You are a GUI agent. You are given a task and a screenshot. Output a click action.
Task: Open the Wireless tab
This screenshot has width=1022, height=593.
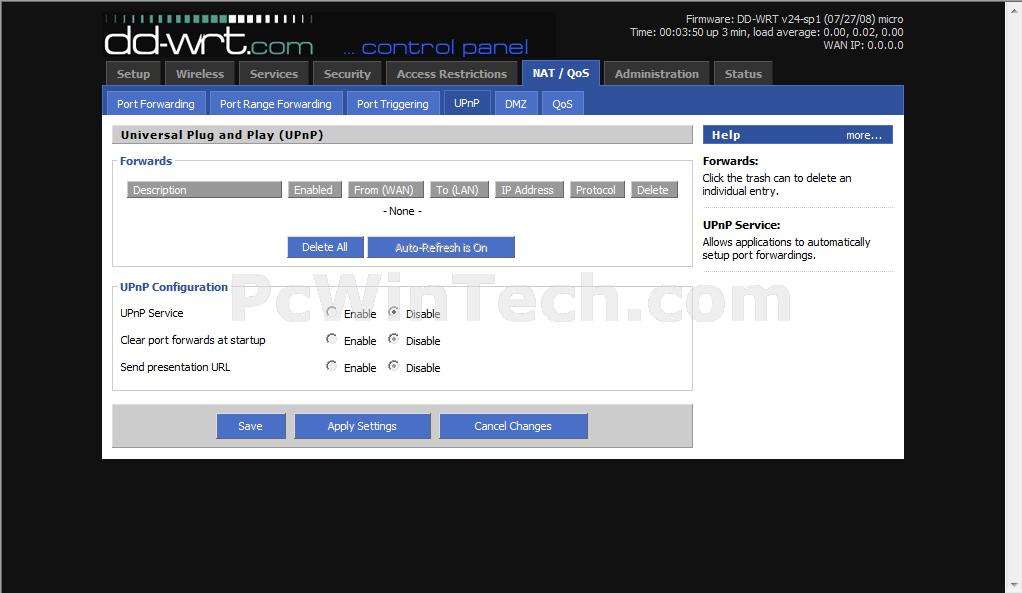[199, 74]
